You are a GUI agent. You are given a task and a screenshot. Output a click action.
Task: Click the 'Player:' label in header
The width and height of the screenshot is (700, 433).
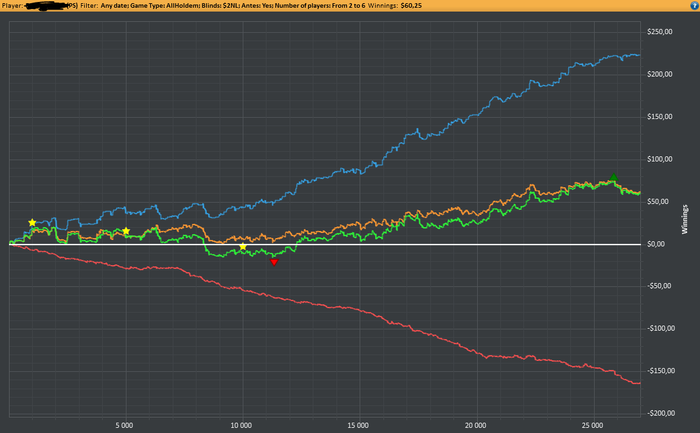click(12, 6)
